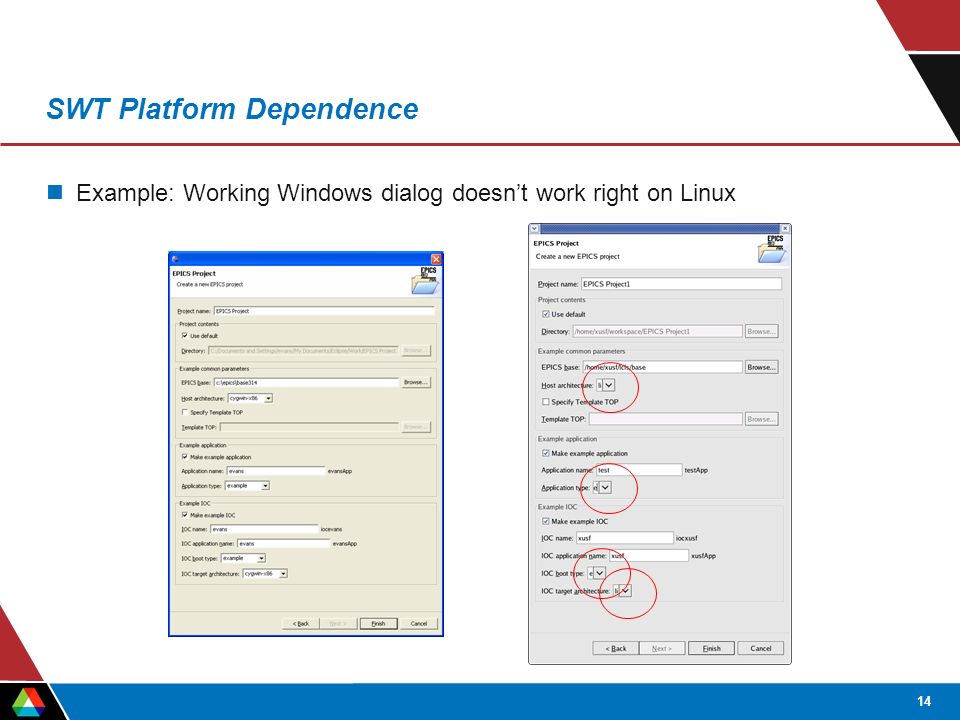The image size is (960, 720).
Task: Click IOC application name field, Linux dialog
Action: [649, 555]
